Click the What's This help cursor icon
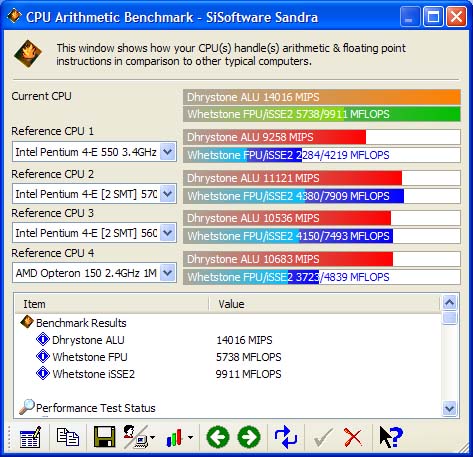Viewport: 473px width, 457px height. pos(391,437)
